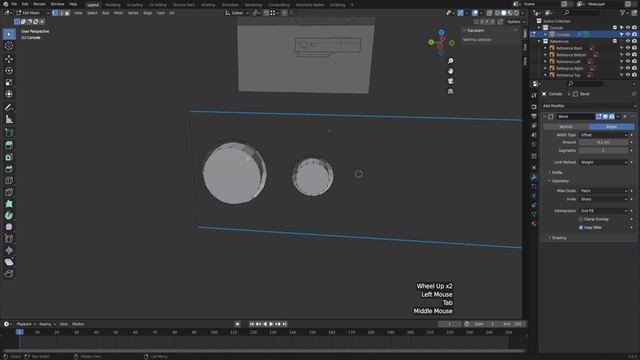The height and width of the screenshot is (360, 640).
Task: Open the Intersections Grid Fill dropdown
Action: (603, 211)
